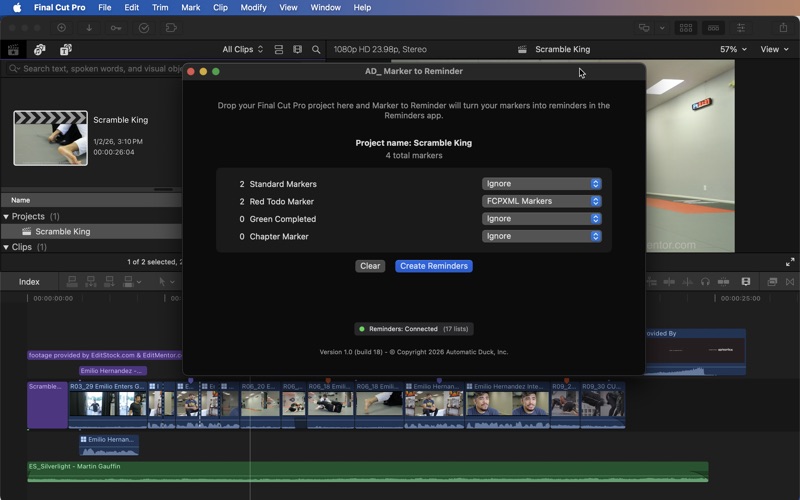The width and height of the screenshot is (800, 500).
Task: Toggle the Timeline visibility button
Action: 713,28
